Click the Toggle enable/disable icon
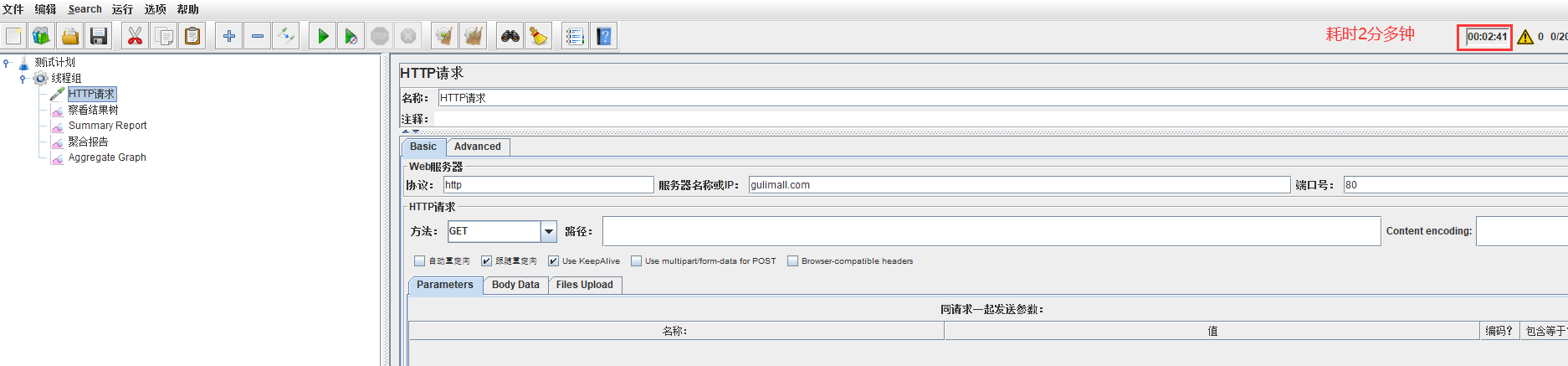The height and width of the screenshot is (366, 1568). point(286,36)
